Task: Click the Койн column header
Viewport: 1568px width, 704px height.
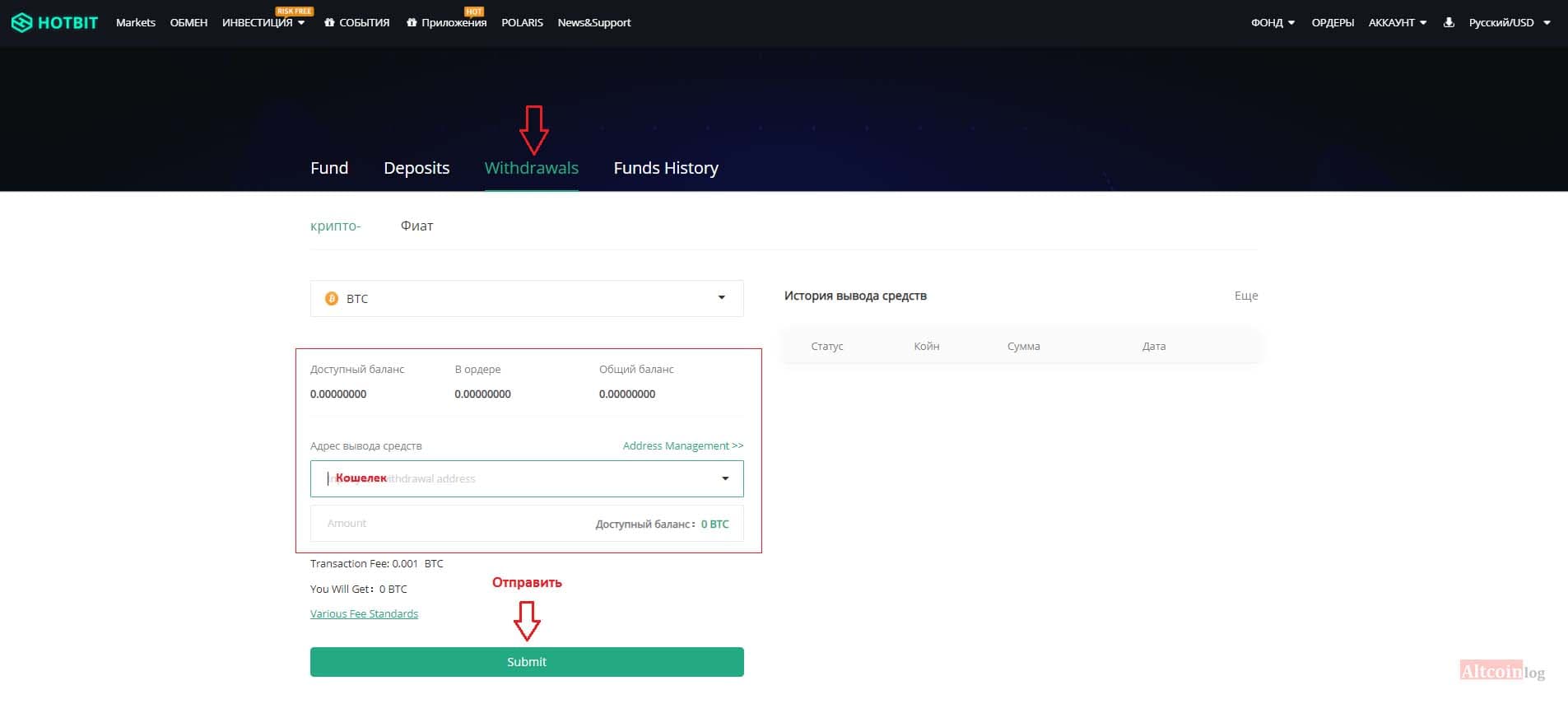Action: [x=927, y=347]
